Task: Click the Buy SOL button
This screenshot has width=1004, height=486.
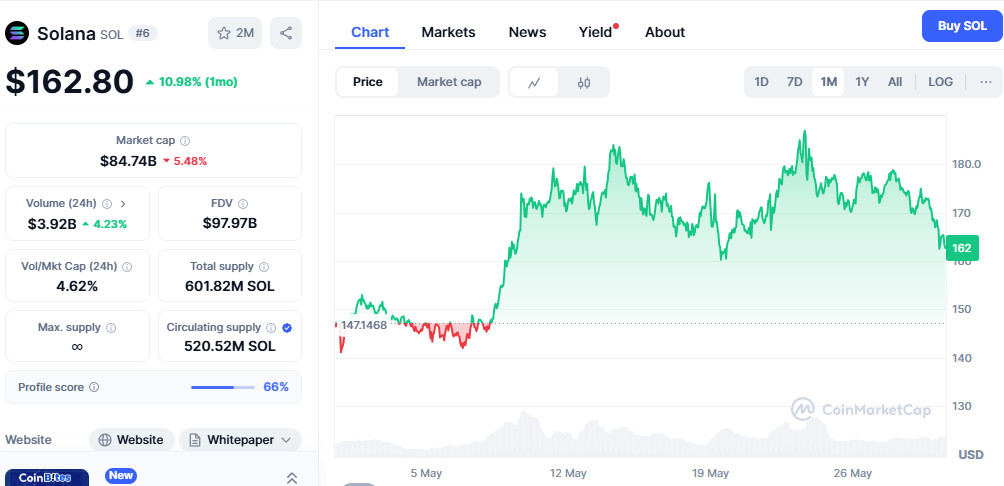Action: pos(962,26)
